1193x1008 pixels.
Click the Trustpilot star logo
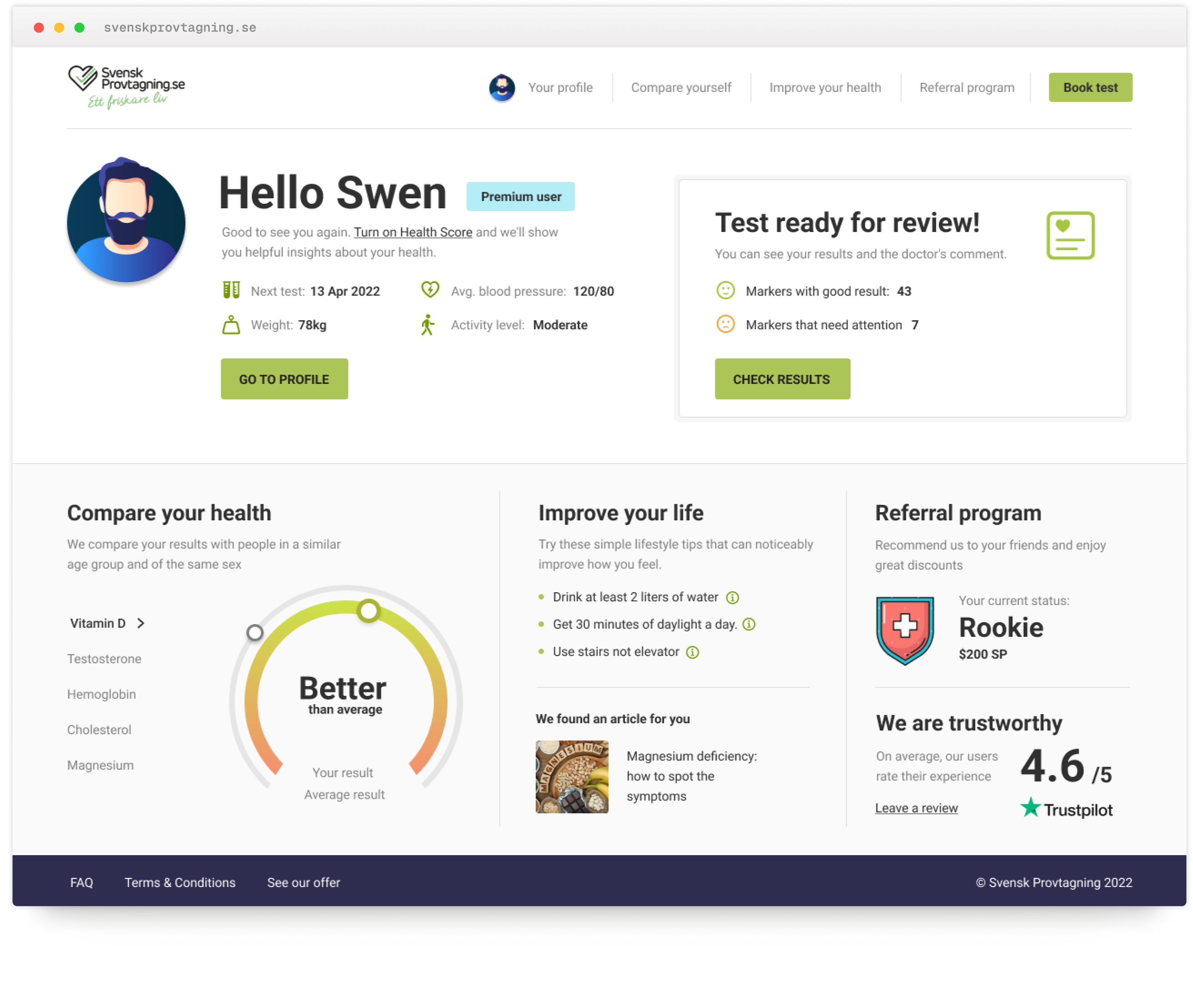tap(1066, 808)
